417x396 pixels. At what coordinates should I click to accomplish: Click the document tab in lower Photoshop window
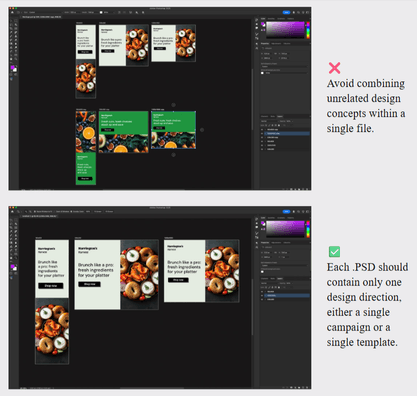pyautogui.click(x=39, y=216)
